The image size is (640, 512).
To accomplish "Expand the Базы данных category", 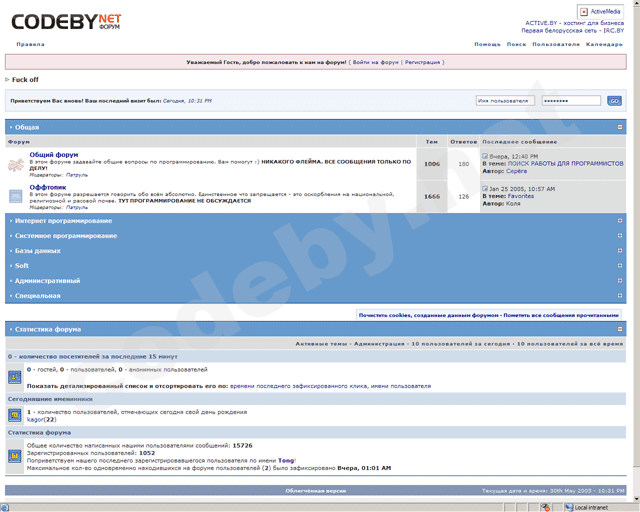I will 620,251.
